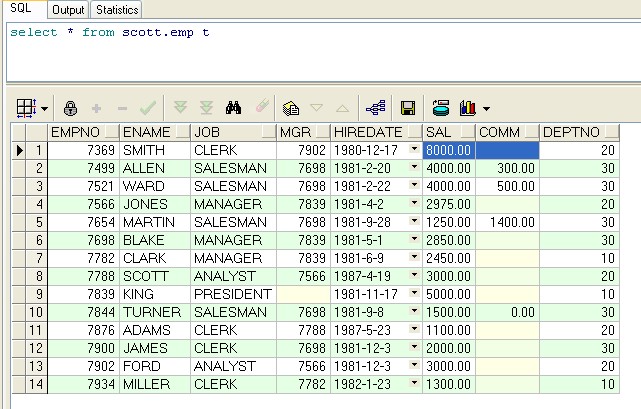Open the grid select mode icon
The image size is (641, 409).
26,108
